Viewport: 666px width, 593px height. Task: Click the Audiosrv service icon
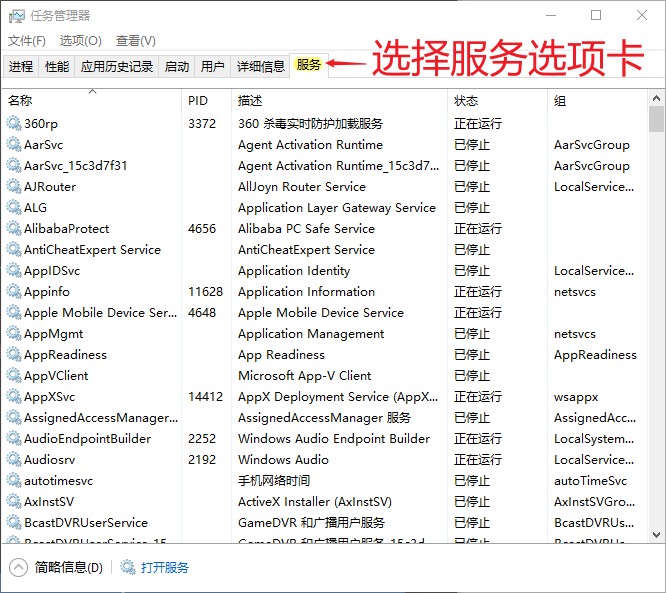click(x=14, y=460)
